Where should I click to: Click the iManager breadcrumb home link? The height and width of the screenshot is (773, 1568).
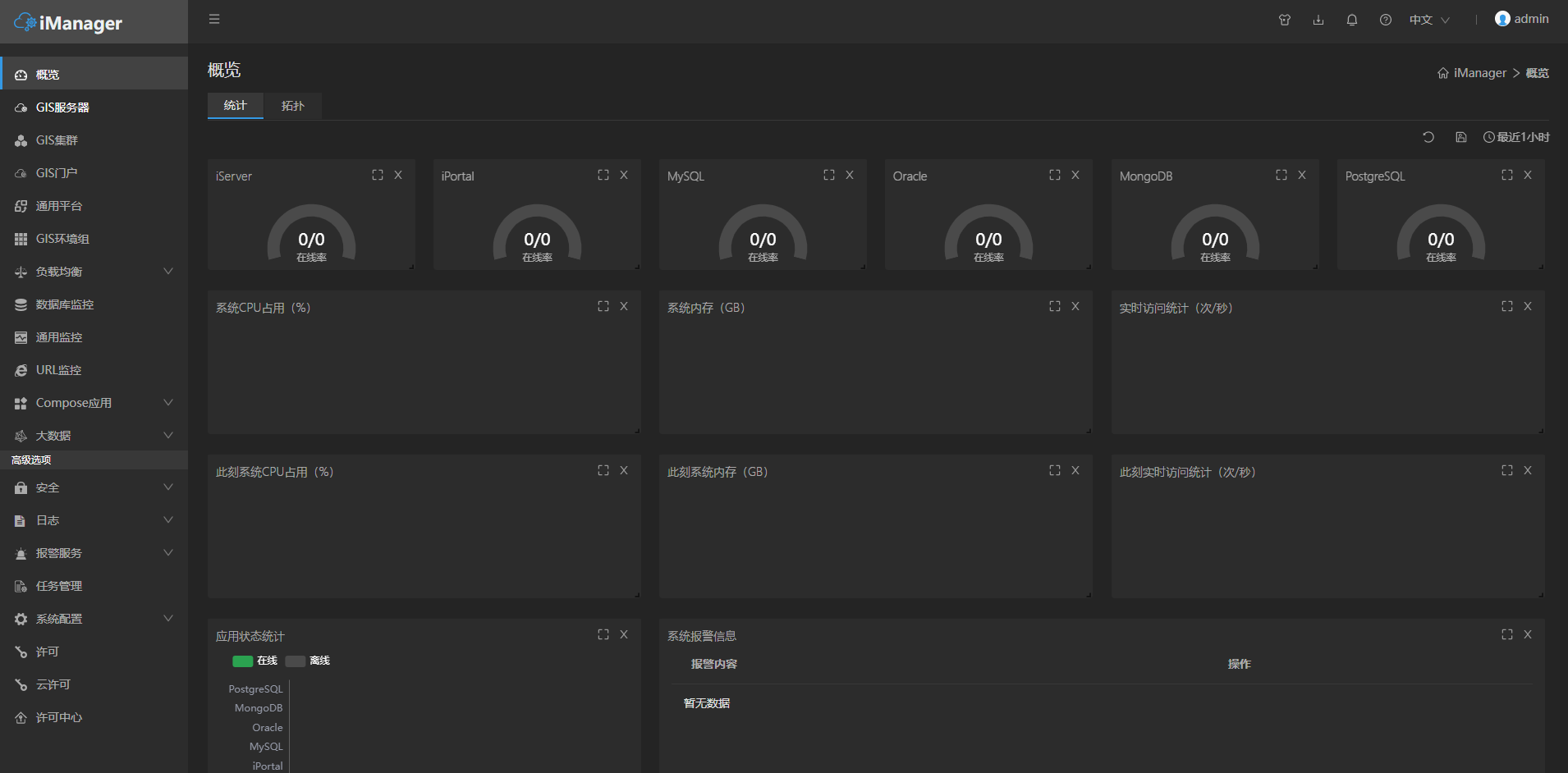point(1472,73)
